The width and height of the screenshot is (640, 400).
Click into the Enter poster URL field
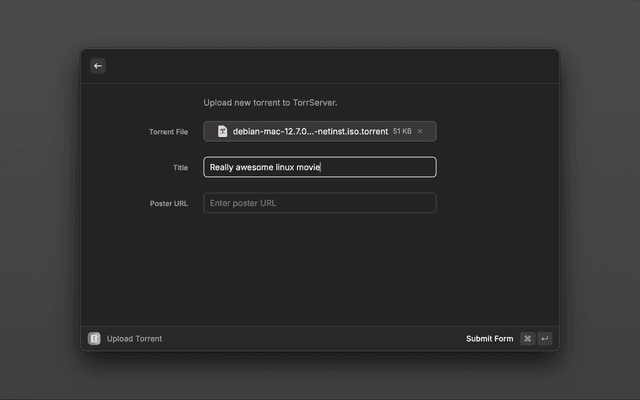click(x=320, y=203)
